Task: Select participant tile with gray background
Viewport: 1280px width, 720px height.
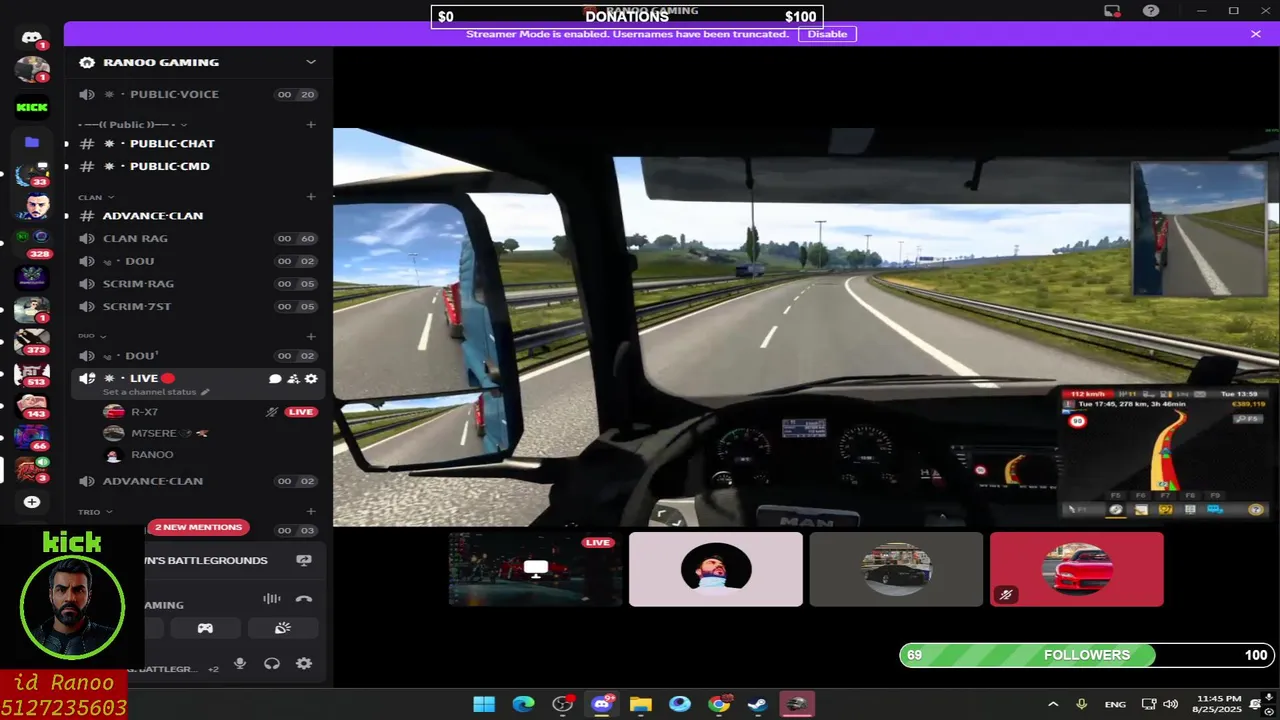Action: pyautogui.click(x=896, y=569)
